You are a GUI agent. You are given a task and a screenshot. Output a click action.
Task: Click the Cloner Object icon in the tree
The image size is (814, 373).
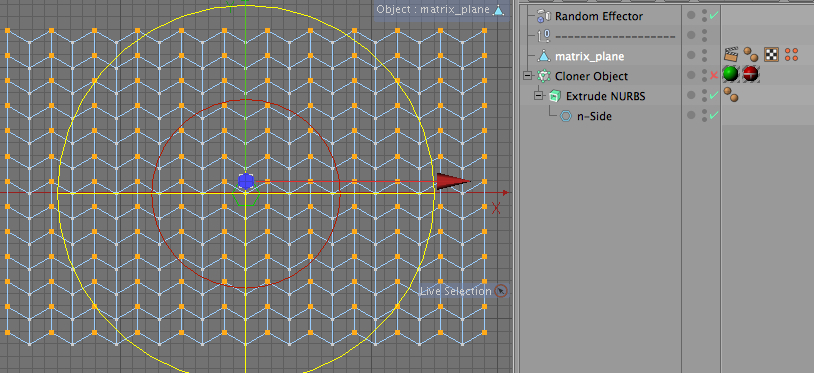point(544,76)
